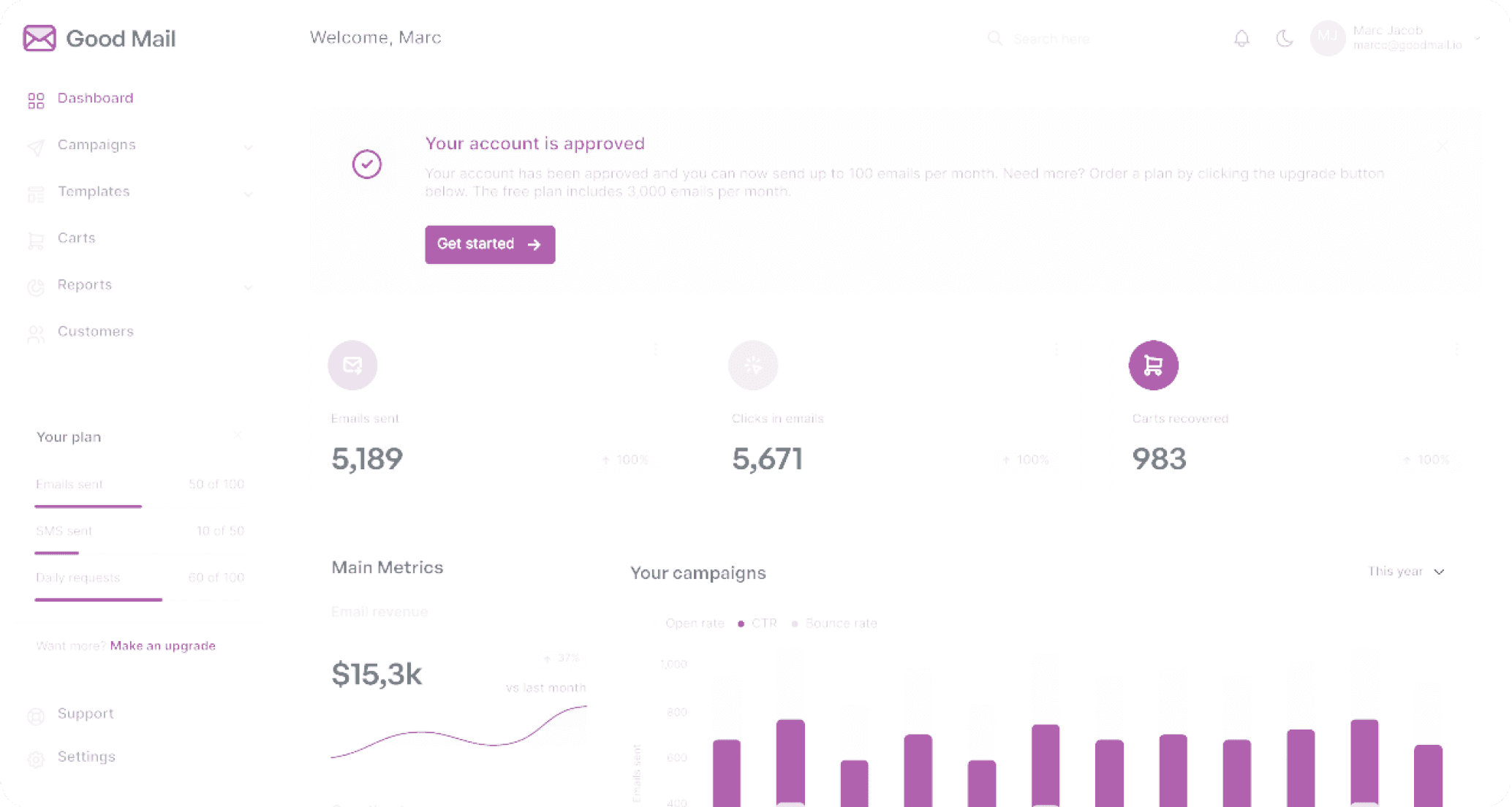Screen dimensions: 1512x807
Task: Open Support from the sidebar
Action: click(x=85, y=713)
